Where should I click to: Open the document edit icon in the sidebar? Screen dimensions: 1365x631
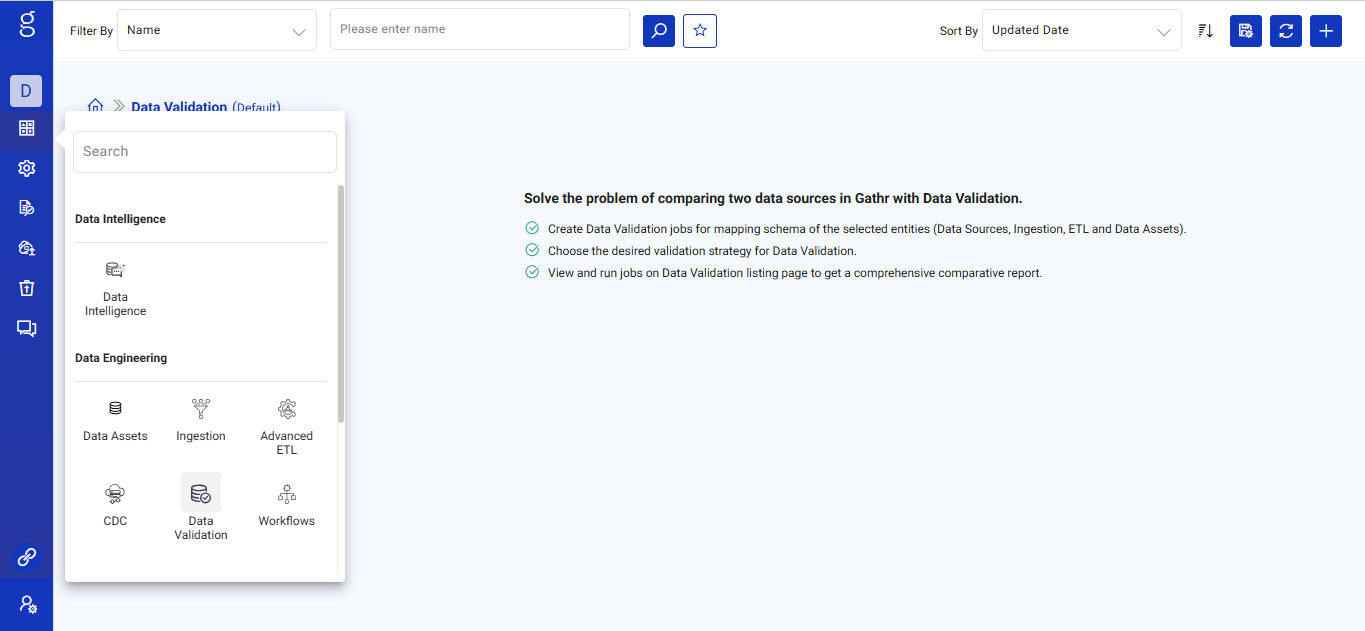27,208
